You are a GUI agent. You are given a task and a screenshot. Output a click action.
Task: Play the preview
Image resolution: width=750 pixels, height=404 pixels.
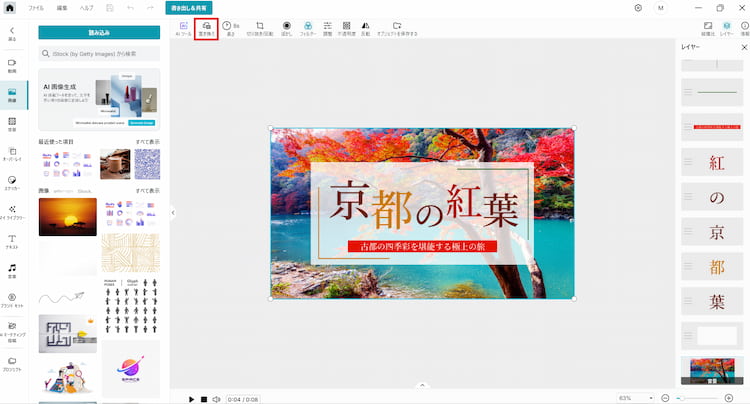(191, 399)
